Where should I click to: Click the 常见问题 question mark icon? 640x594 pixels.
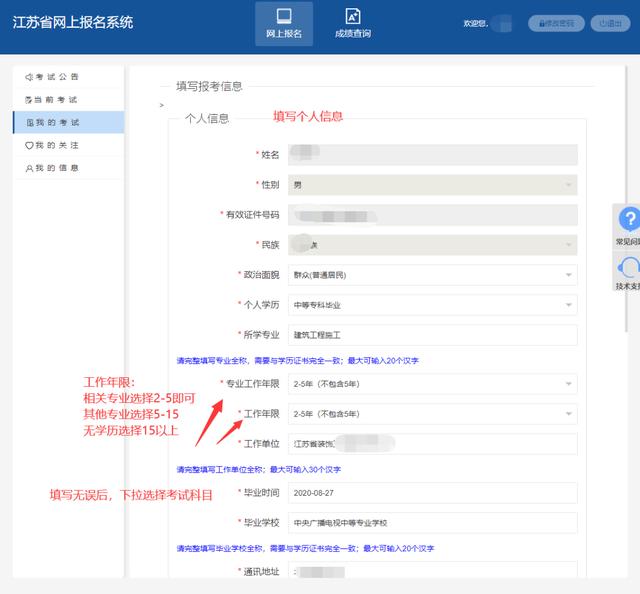click(x=629, y=219)
